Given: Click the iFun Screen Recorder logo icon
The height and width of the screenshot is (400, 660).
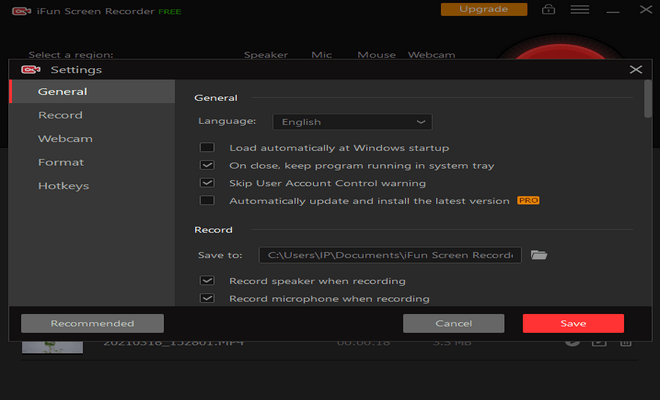Looking at the screenshot, I should (x=21, y=11).
